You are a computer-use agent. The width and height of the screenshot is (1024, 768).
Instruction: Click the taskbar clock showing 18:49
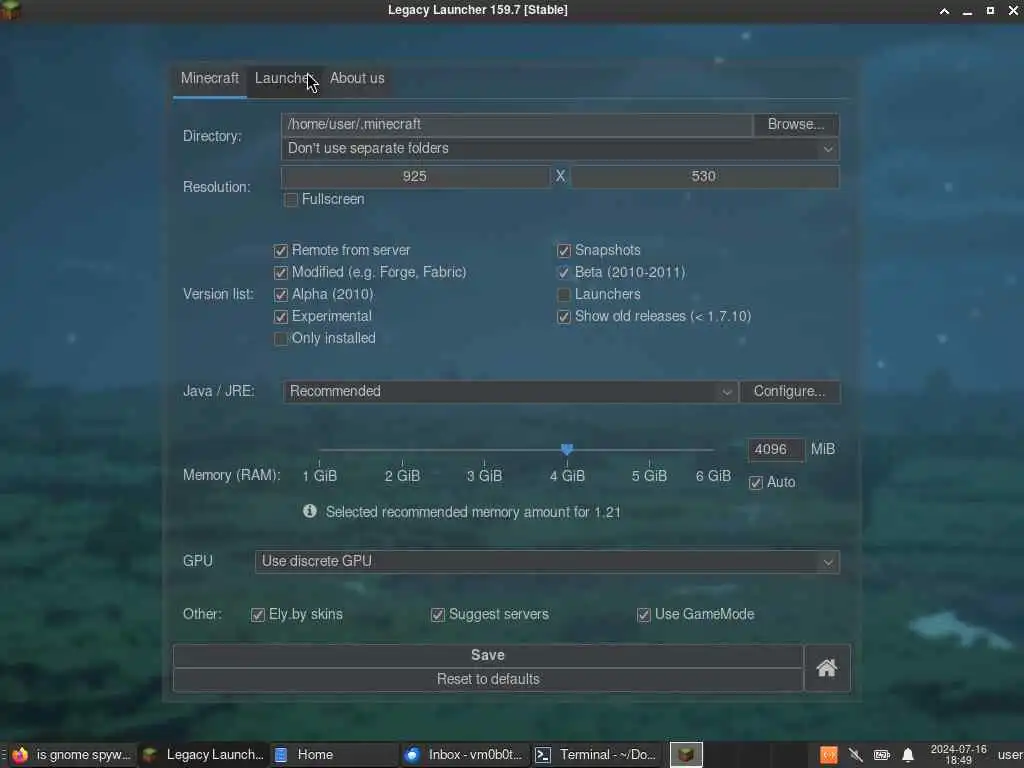[958, 754]
